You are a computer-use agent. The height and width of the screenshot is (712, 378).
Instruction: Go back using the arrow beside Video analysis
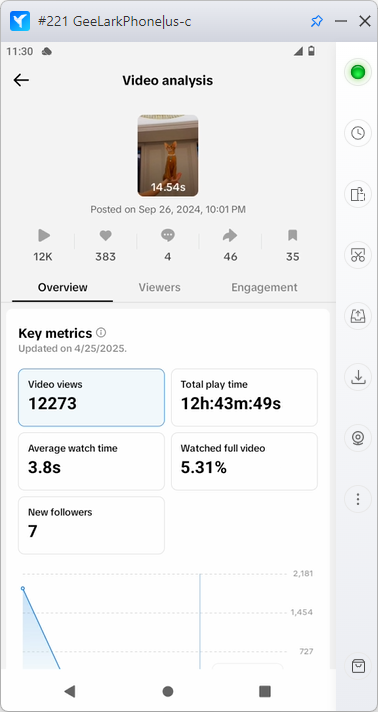pyautogui.click(x=21, y=80)
